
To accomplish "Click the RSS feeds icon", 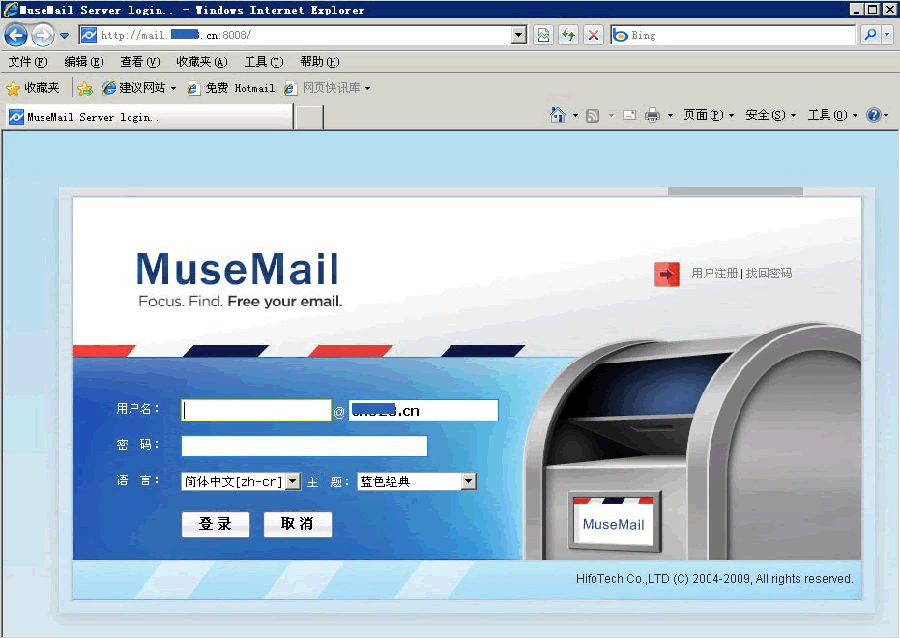I will coord(592,116).
